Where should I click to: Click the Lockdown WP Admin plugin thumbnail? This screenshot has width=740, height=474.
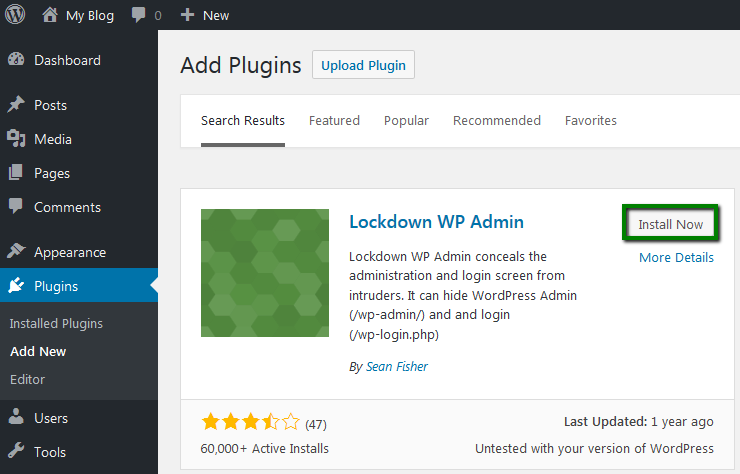click(x=265, y=273)
